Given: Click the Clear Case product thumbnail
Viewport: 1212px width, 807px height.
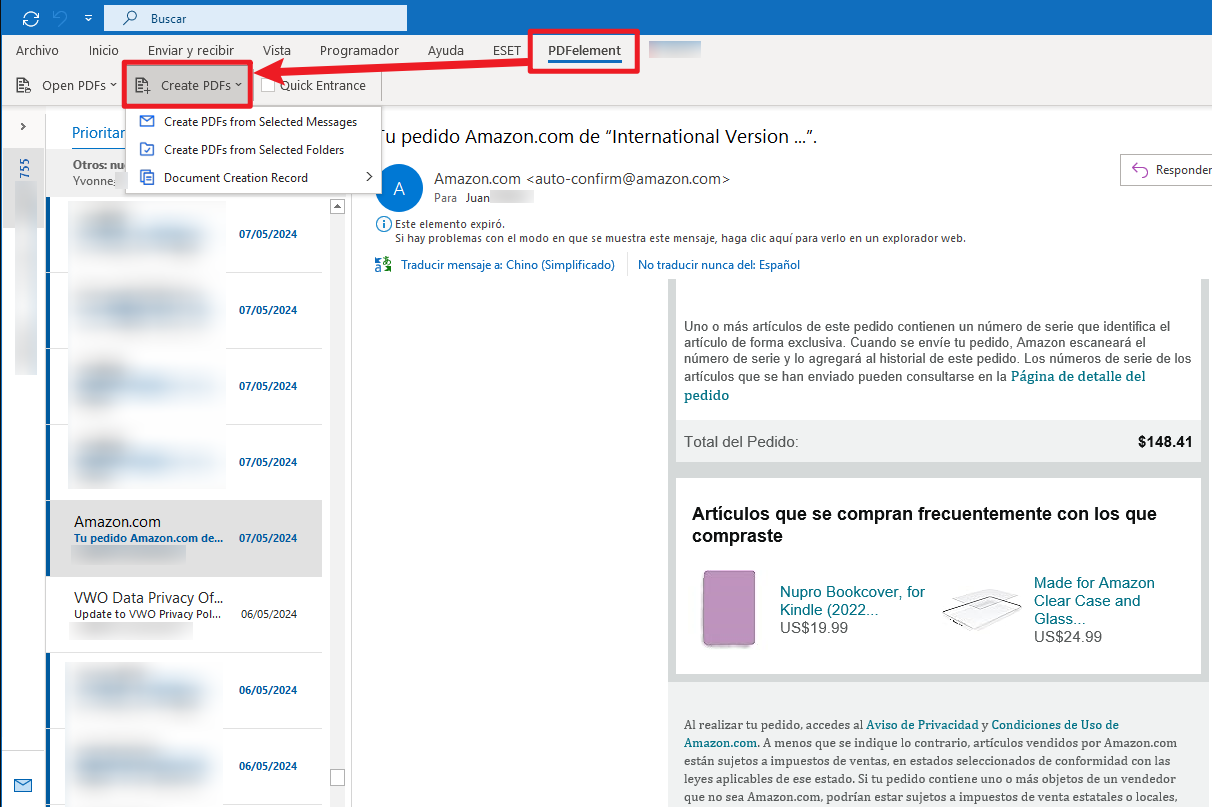Looking at the screenshot, I should tap(982, 608).
